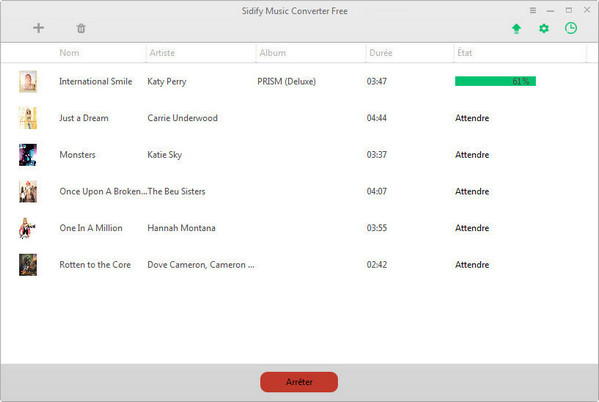Open settings with the green gear icon
599x402 pixels.
[544, 28]
